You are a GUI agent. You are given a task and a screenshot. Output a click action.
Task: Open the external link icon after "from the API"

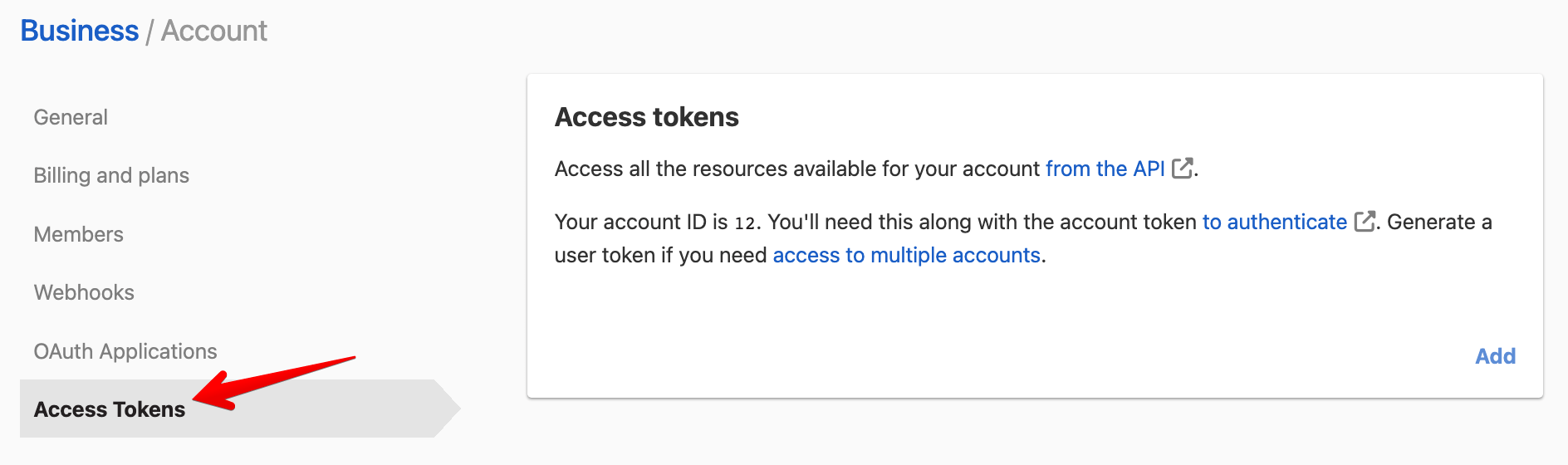pyautogui.click(x=1182, y=169)
